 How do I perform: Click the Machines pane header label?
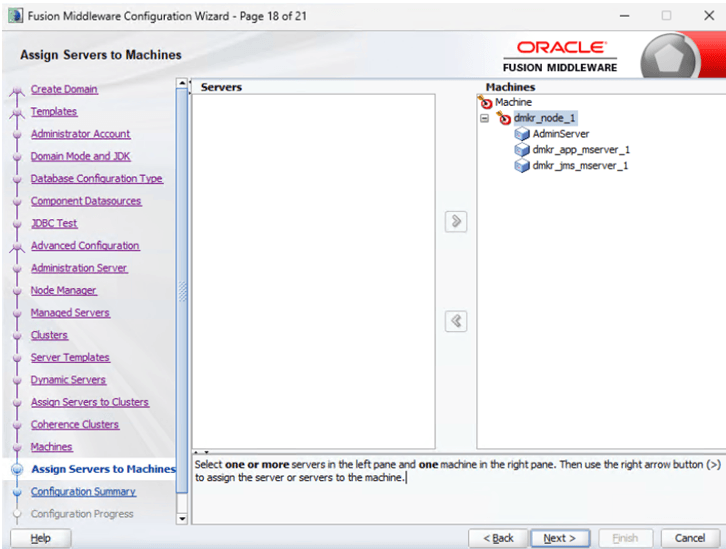coord(510,87)
